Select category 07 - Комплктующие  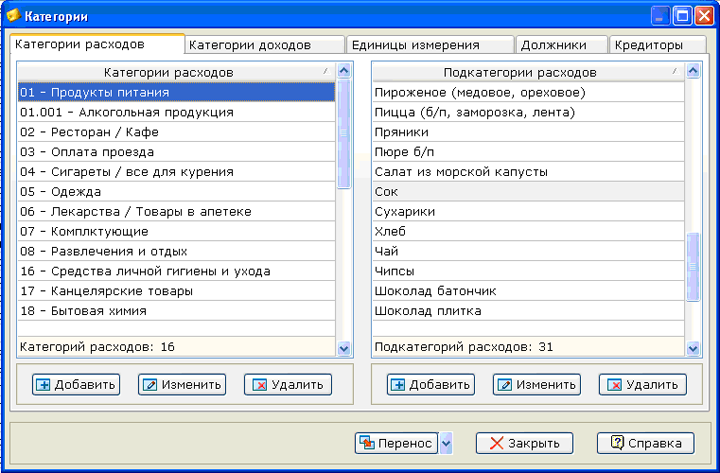coord(176,231)
